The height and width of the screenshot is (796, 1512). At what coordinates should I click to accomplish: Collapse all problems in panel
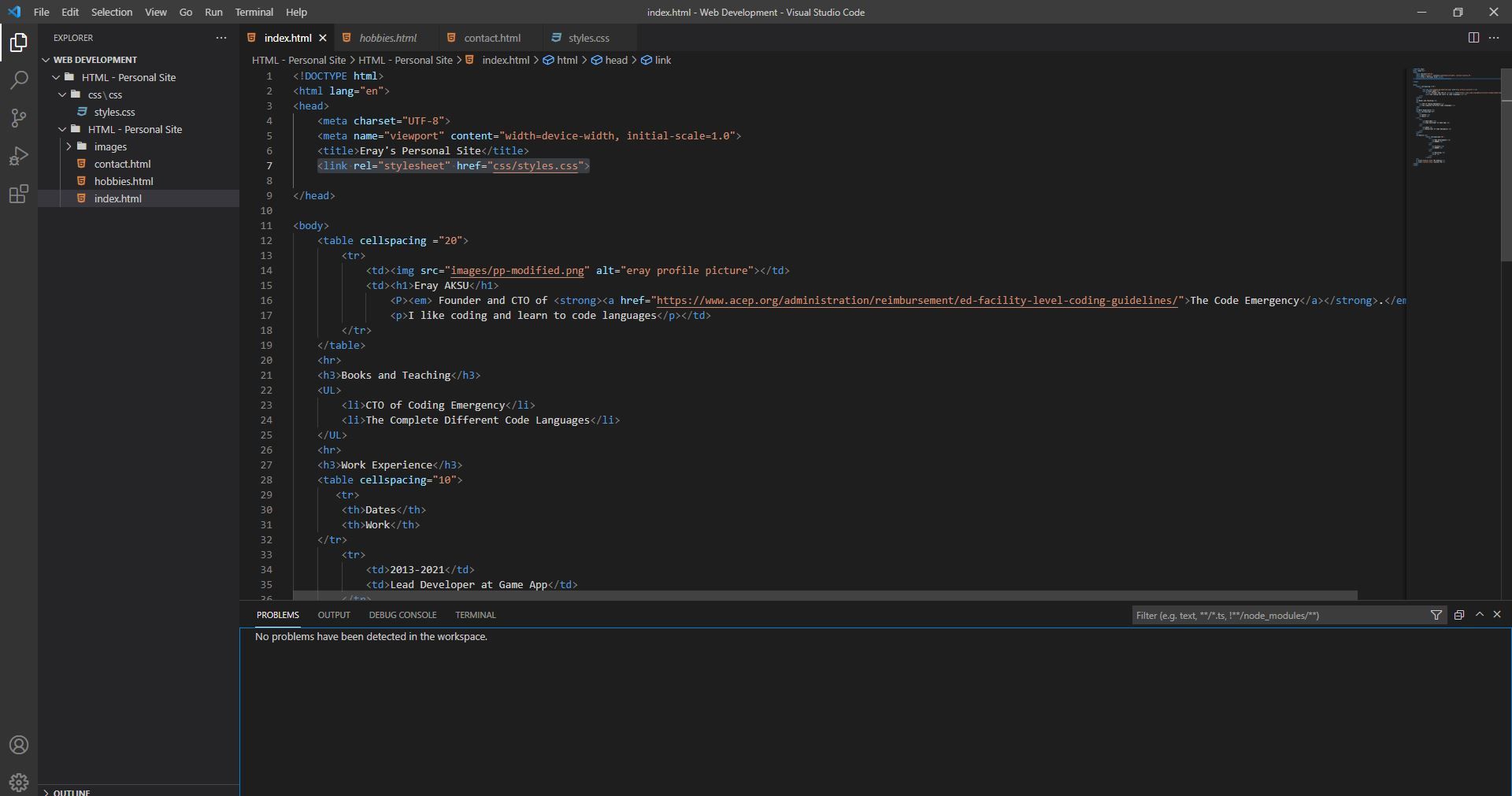coord(1458,615)
